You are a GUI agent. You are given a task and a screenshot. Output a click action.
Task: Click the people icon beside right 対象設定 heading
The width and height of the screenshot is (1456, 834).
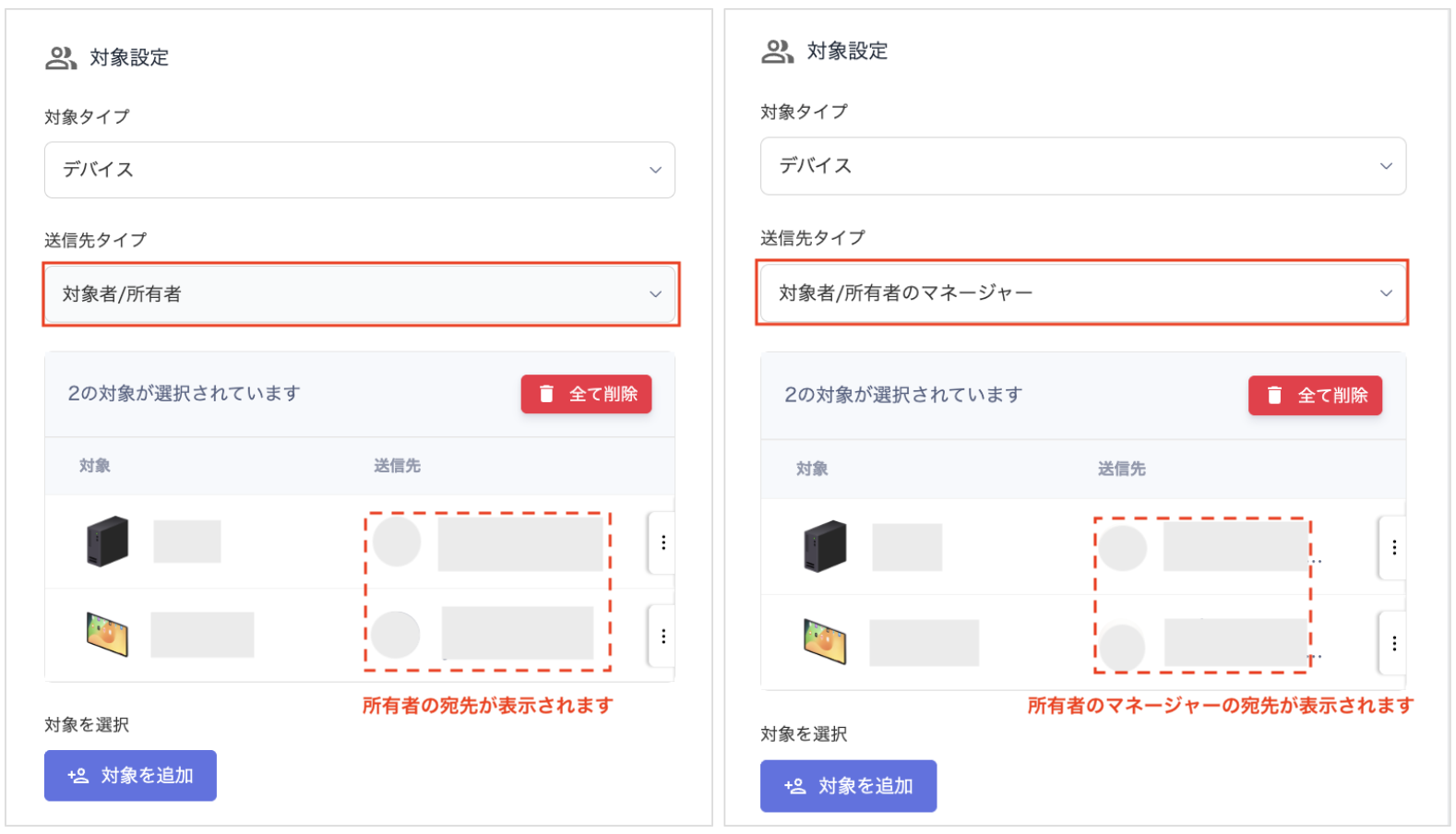coord(777,52)
